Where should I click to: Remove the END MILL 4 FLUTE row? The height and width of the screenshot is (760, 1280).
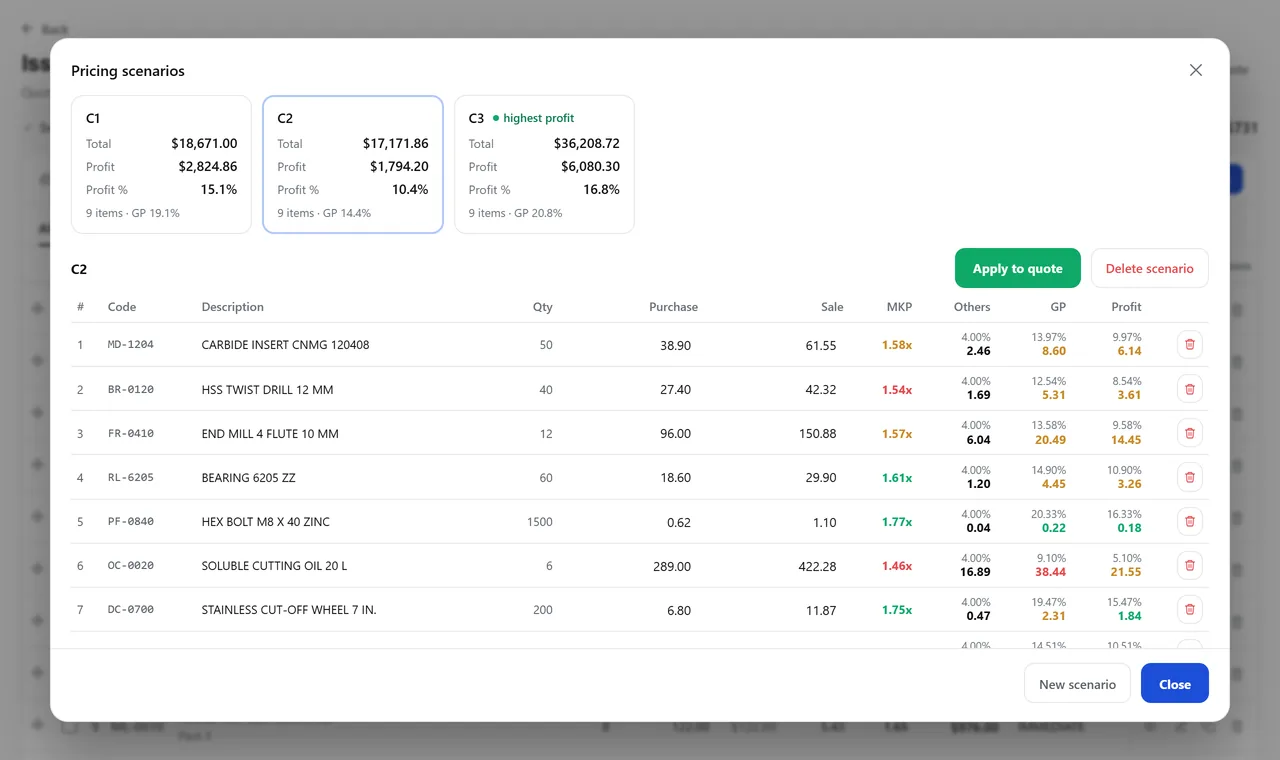pyautogui.click(x=1190, y=433)
